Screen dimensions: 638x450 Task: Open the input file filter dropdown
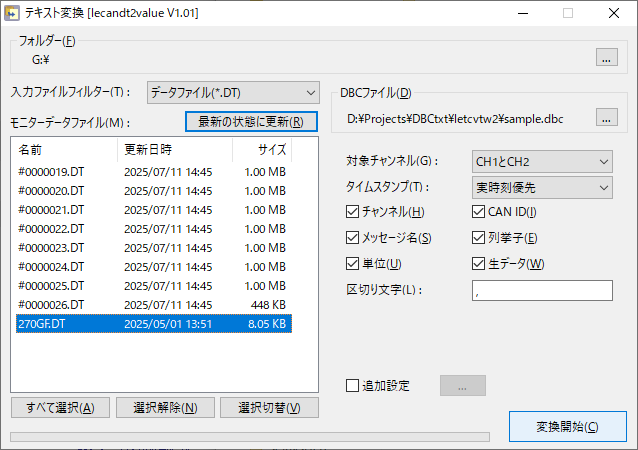232,92
